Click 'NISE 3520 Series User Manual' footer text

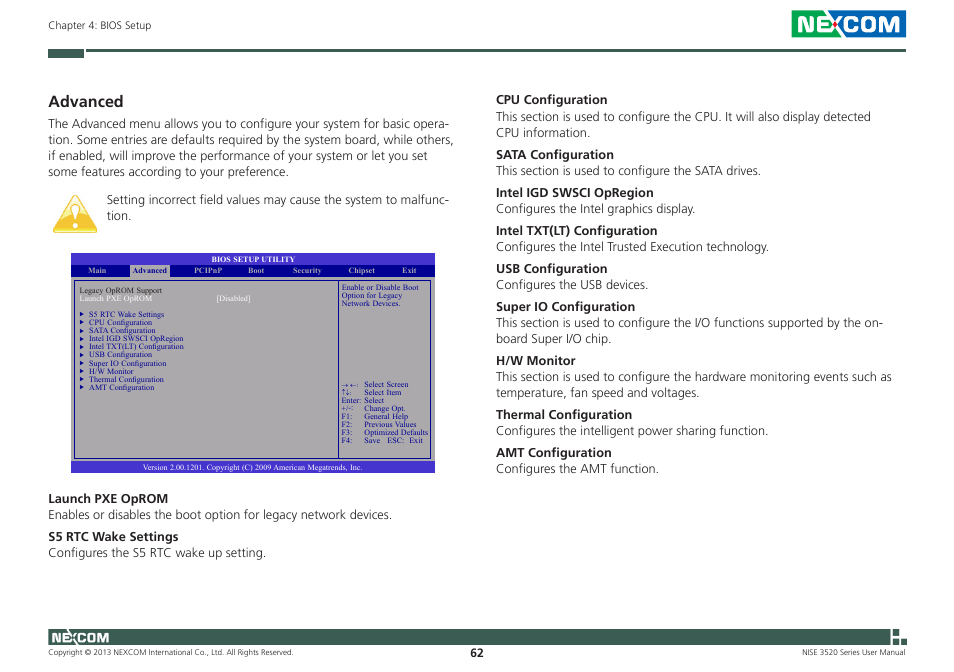[x=854, y=652]
